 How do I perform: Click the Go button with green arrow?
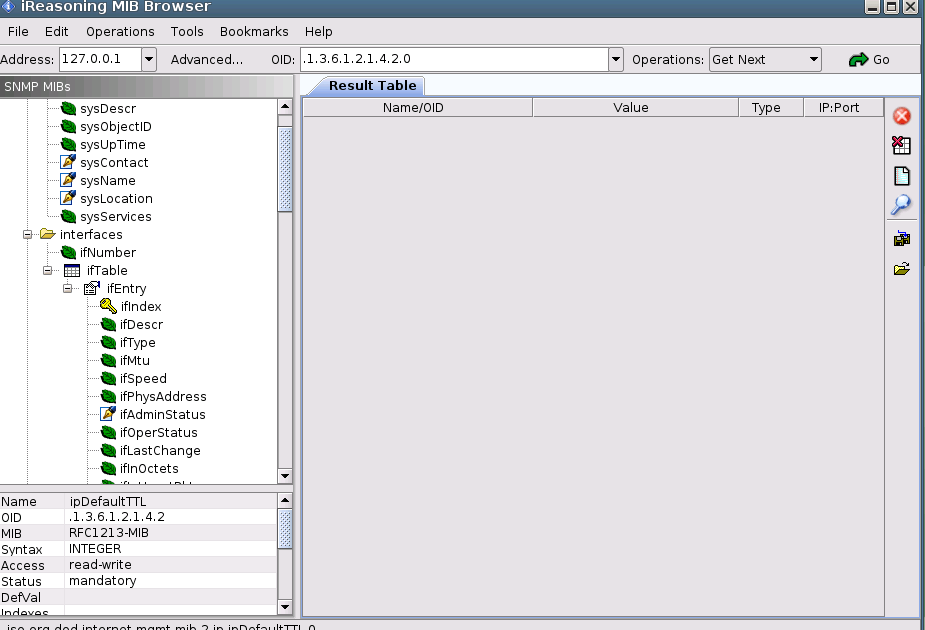click(x=870, y=59)
